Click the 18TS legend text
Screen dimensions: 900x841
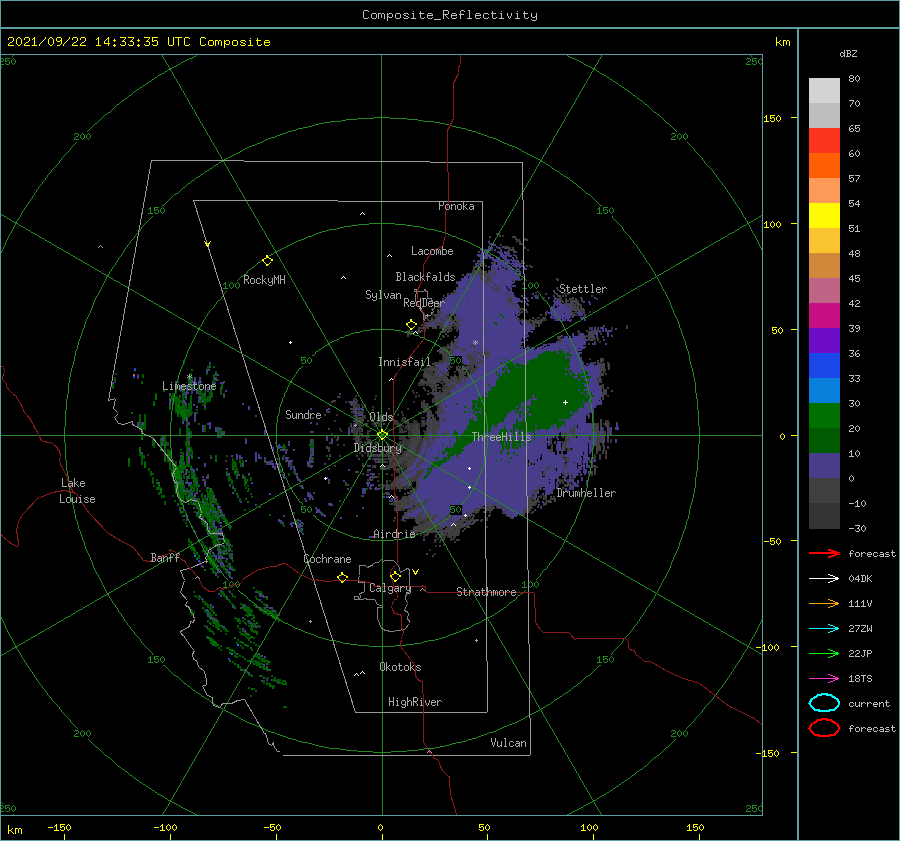[x=860, y=679]
